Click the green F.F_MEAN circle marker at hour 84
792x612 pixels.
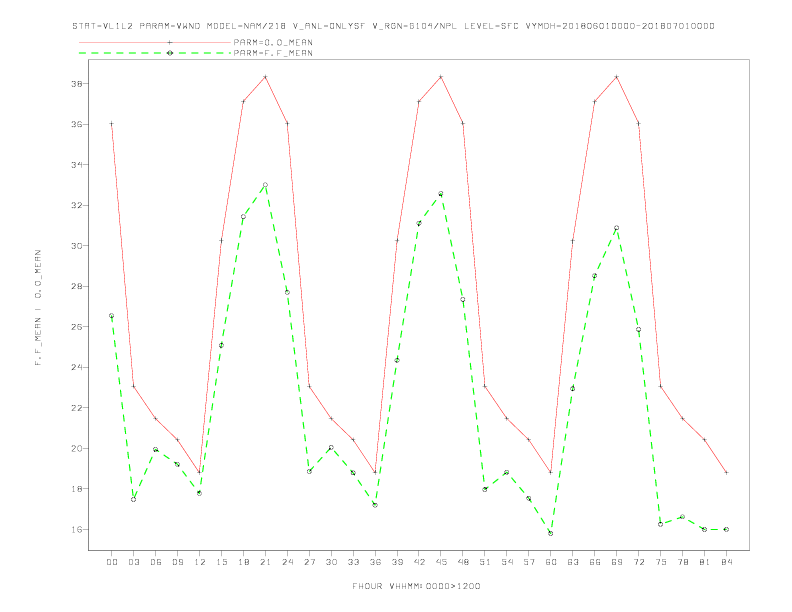tap(726, 529)
